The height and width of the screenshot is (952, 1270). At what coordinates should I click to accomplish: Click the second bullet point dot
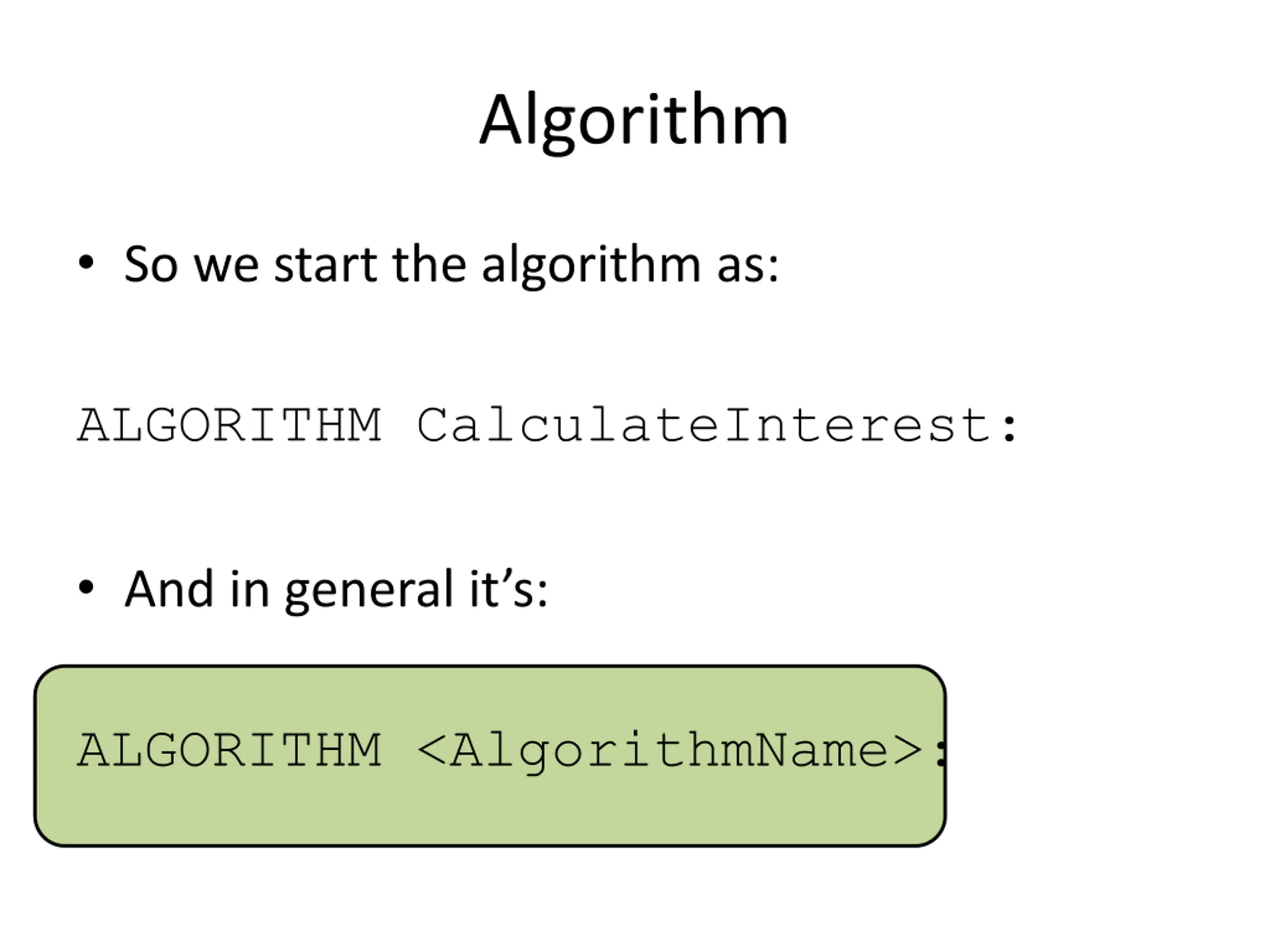tap(86, 587)
